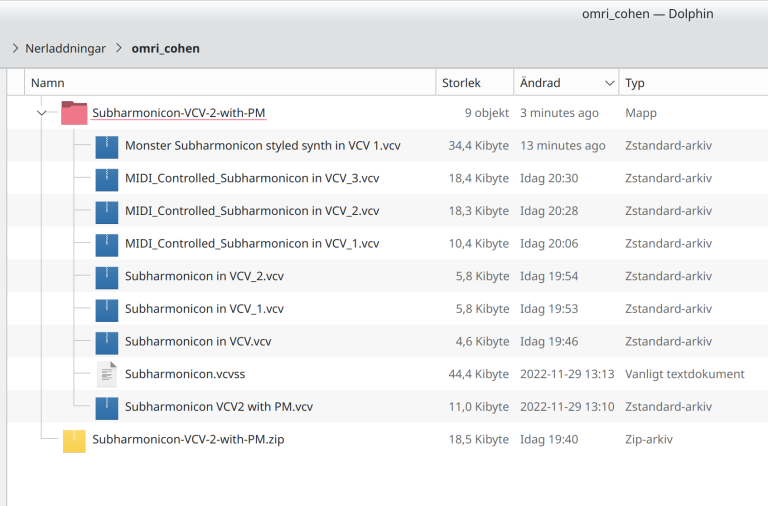Go to Nerladdningar in the breadcrumb
Image resolution: width=768 pixels, height=506 pixels.
pos(66,48)
